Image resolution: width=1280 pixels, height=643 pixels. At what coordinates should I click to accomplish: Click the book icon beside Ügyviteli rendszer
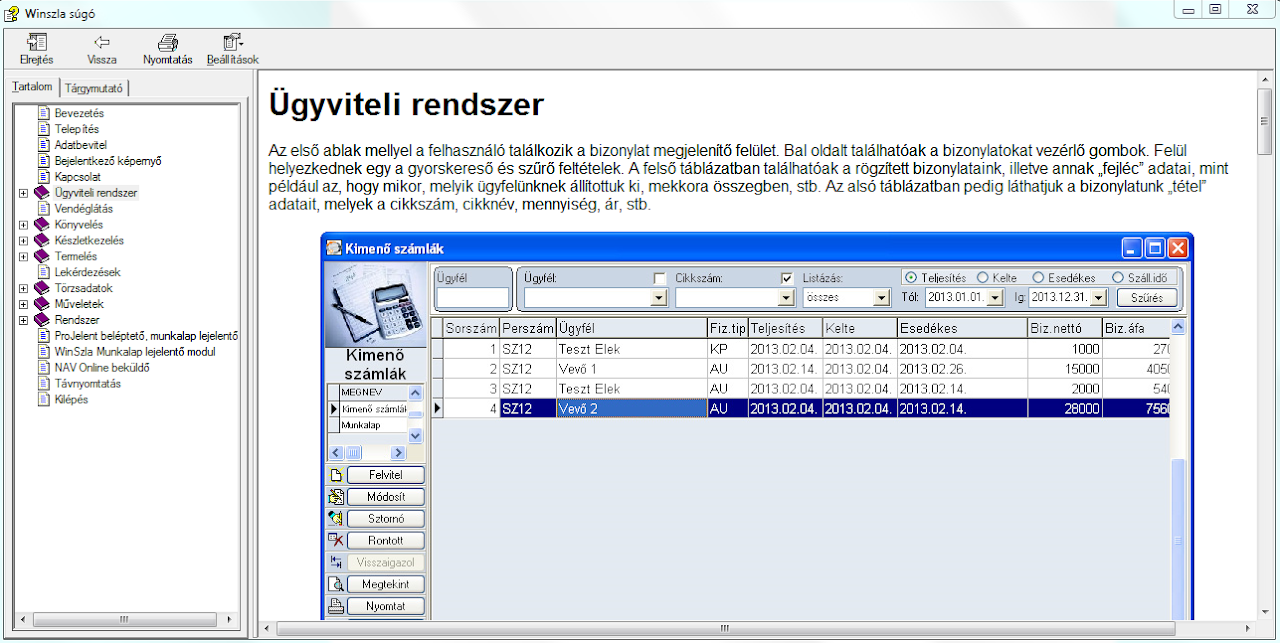pyautogui.click(x=41, y=192)
